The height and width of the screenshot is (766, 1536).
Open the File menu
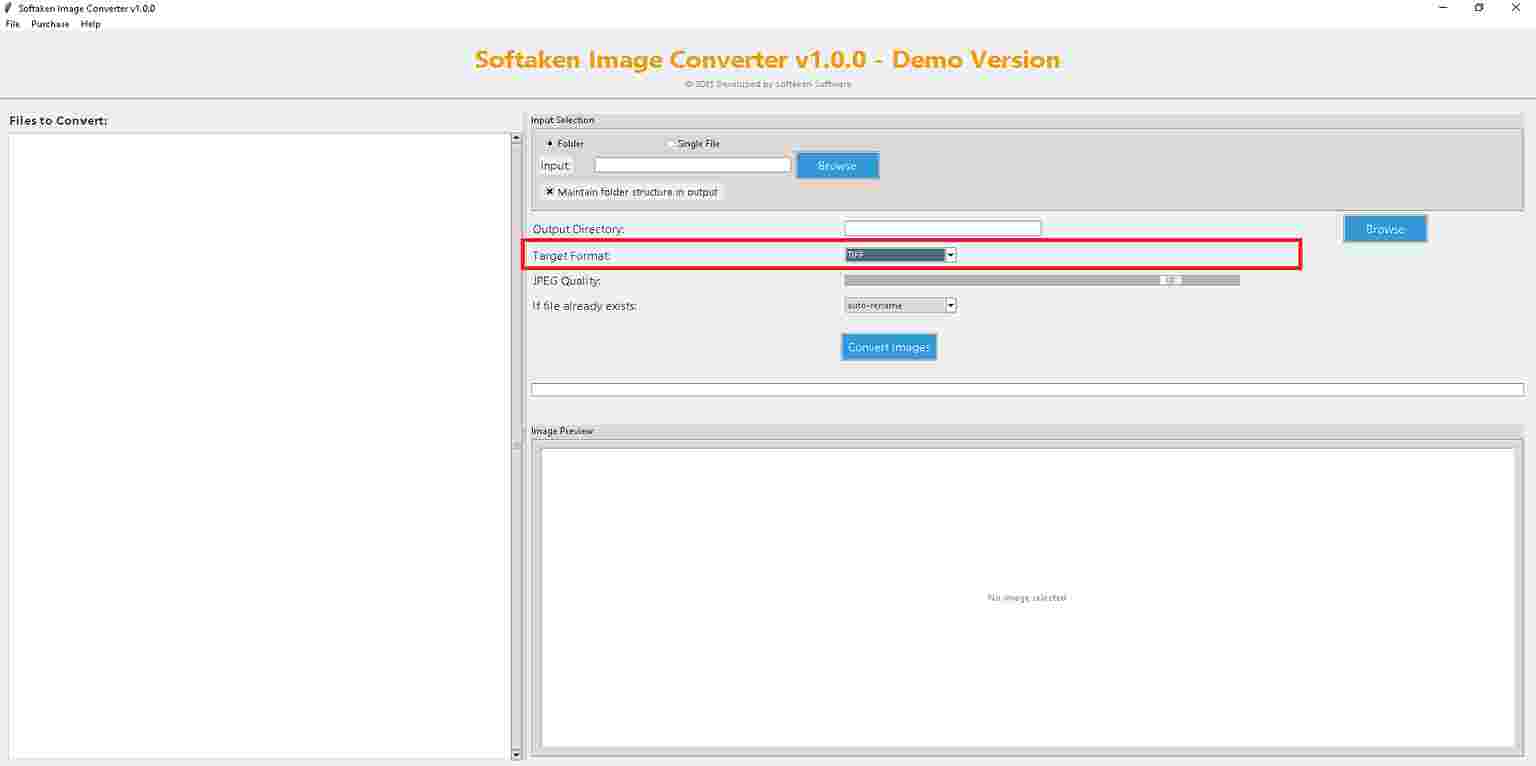point(12,24)
